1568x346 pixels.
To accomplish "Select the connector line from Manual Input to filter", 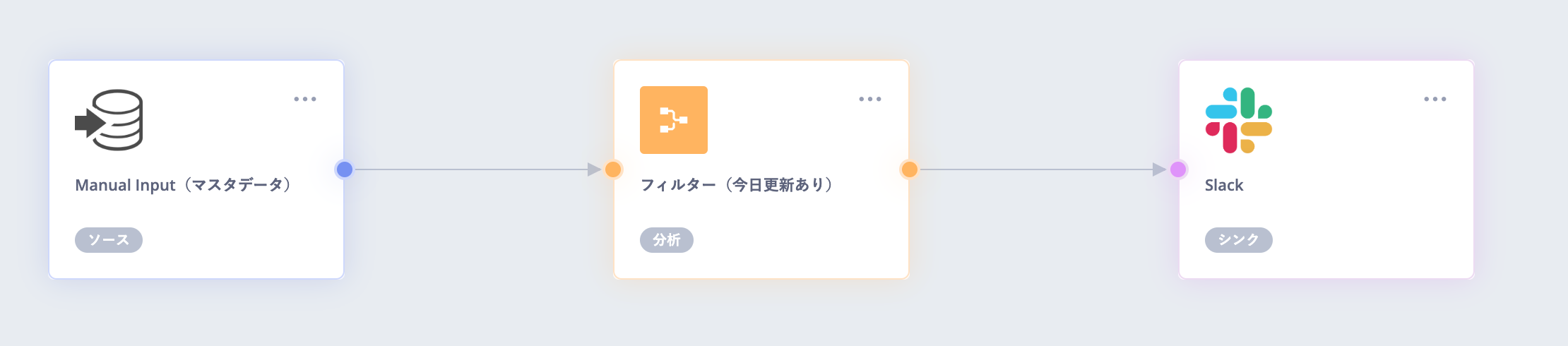I will point(471,169).
